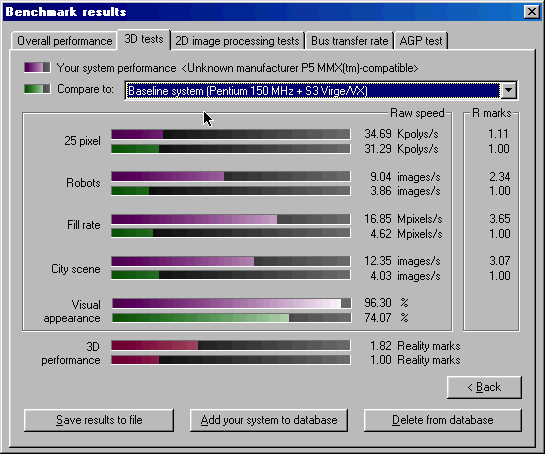Switch to the Overall performance tab
The width and height of the screenshot is (545, 454).
[64, 41]
